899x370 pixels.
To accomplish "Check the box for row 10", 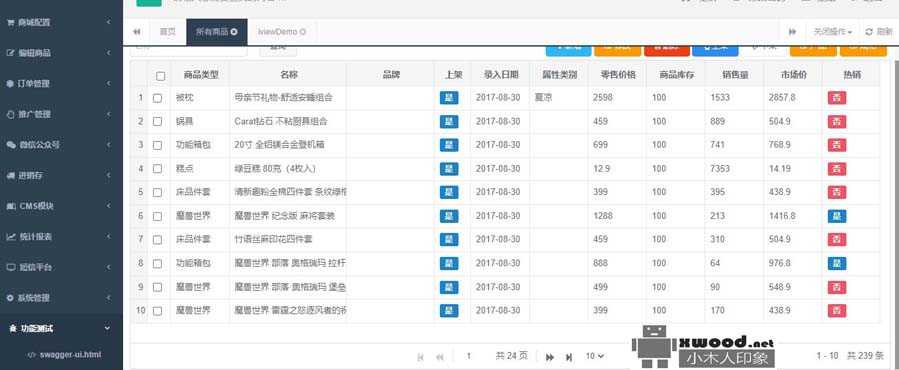I will coord(157,311).
